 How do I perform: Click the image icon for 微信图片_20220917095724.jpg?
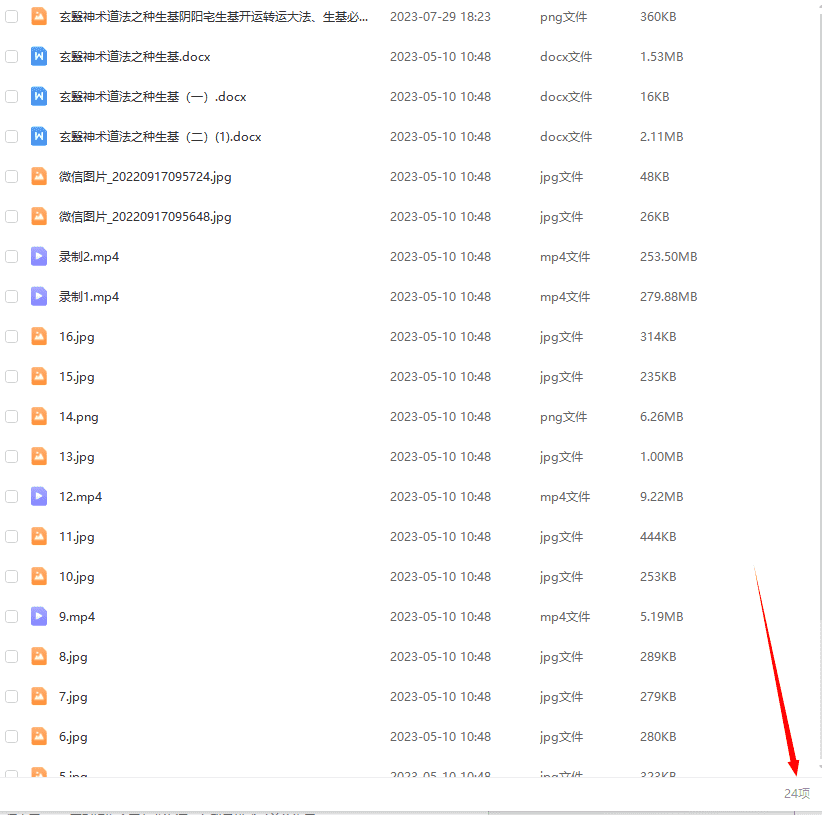(x=39, y=177)
